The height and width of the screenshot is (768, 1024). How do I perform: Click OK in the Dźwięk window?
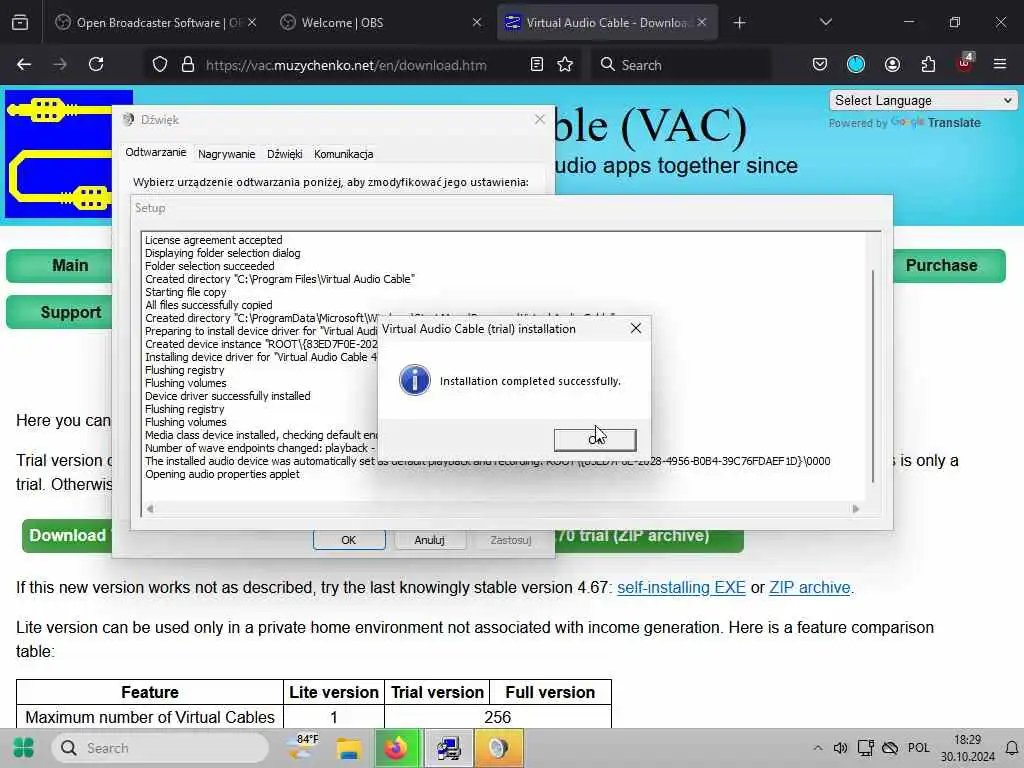coord(349,540)
